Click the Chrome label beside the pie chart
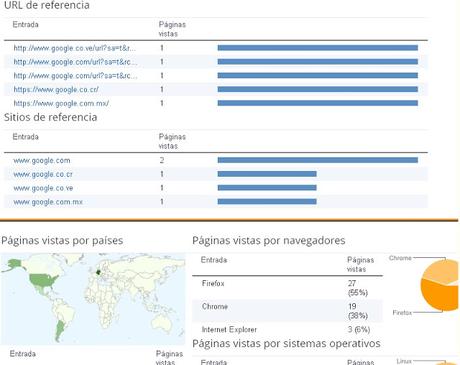 (x=400, y=258)
